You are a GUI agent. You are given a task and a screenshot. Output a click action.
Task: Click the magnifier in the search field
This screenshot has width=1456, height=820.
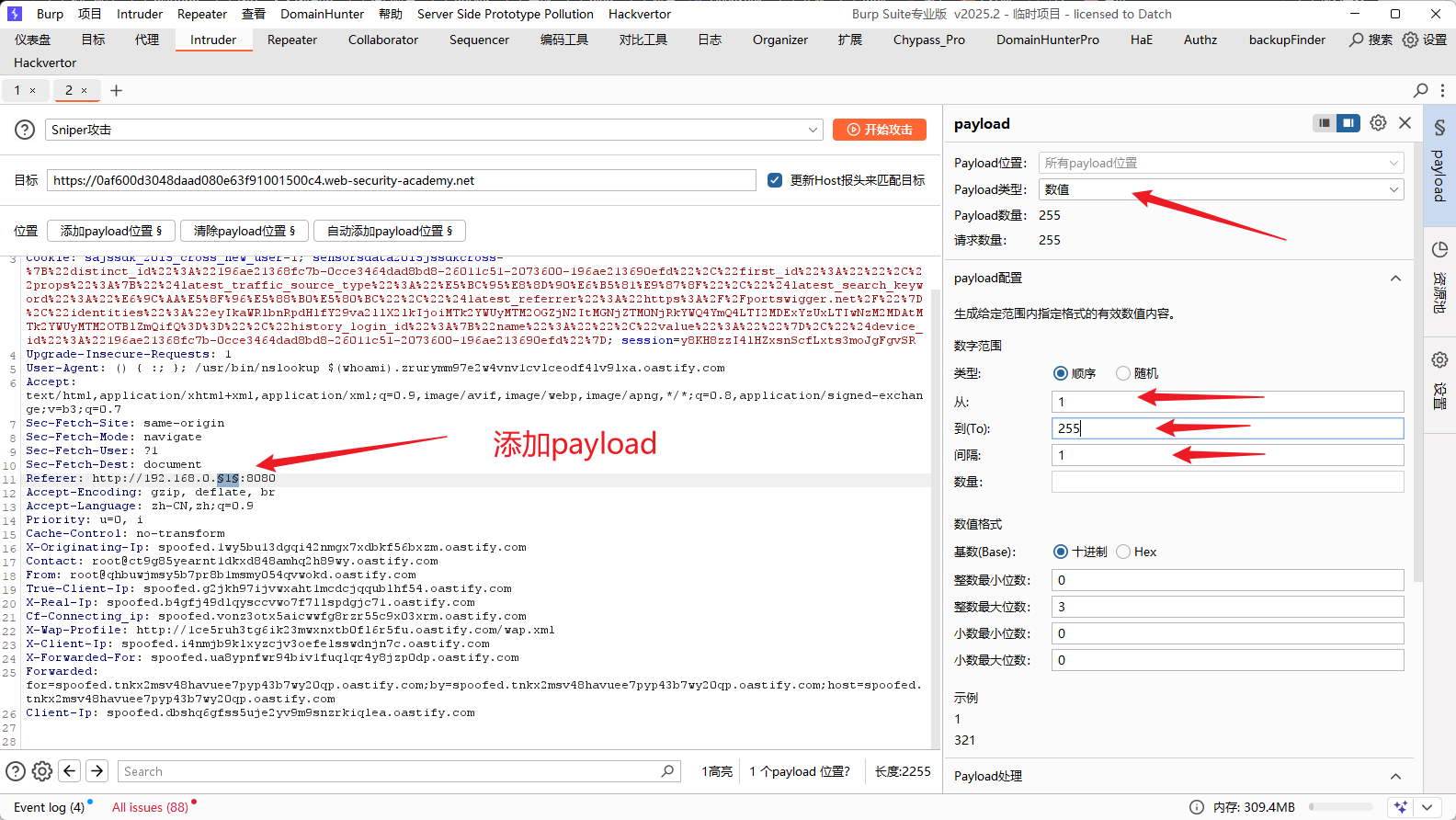(x=667, y=771)
